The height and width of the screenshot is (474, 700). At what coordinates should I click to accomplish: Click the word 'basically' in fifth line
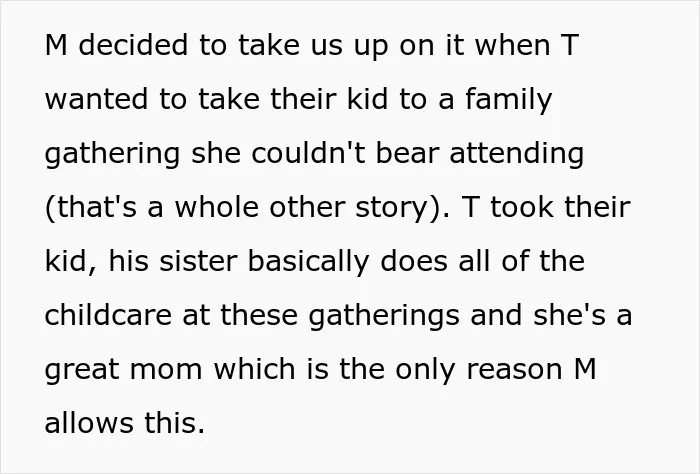pyautogui.click(x=308, y=262)
